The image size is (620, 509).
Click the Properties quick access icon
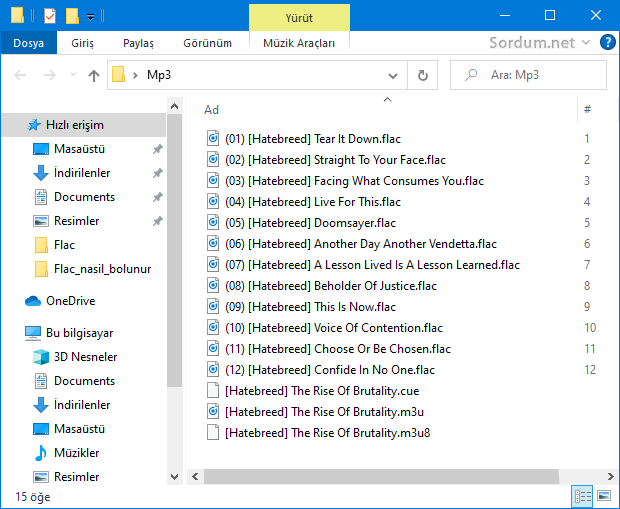pyautogui.click(x=50, y=16)
